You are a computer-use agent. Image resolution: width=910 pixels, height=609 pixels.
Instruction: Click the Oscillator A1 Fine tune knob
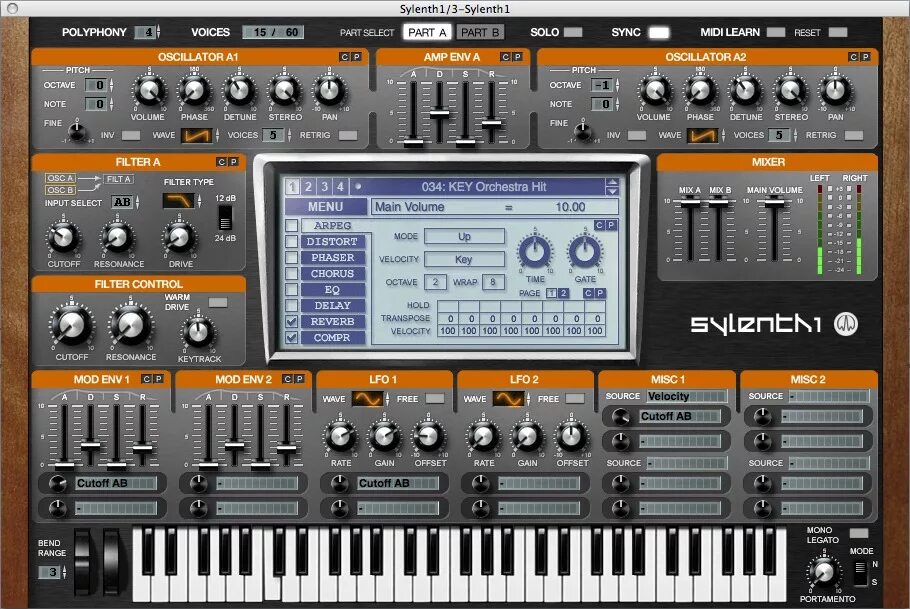click(x=77, y=131)
